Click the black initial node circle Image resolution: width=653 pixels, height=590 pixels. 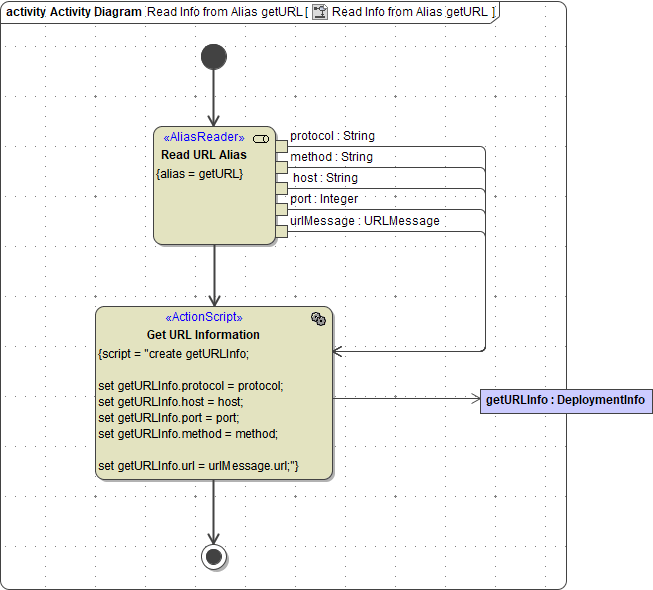click(x=213, y=57)
